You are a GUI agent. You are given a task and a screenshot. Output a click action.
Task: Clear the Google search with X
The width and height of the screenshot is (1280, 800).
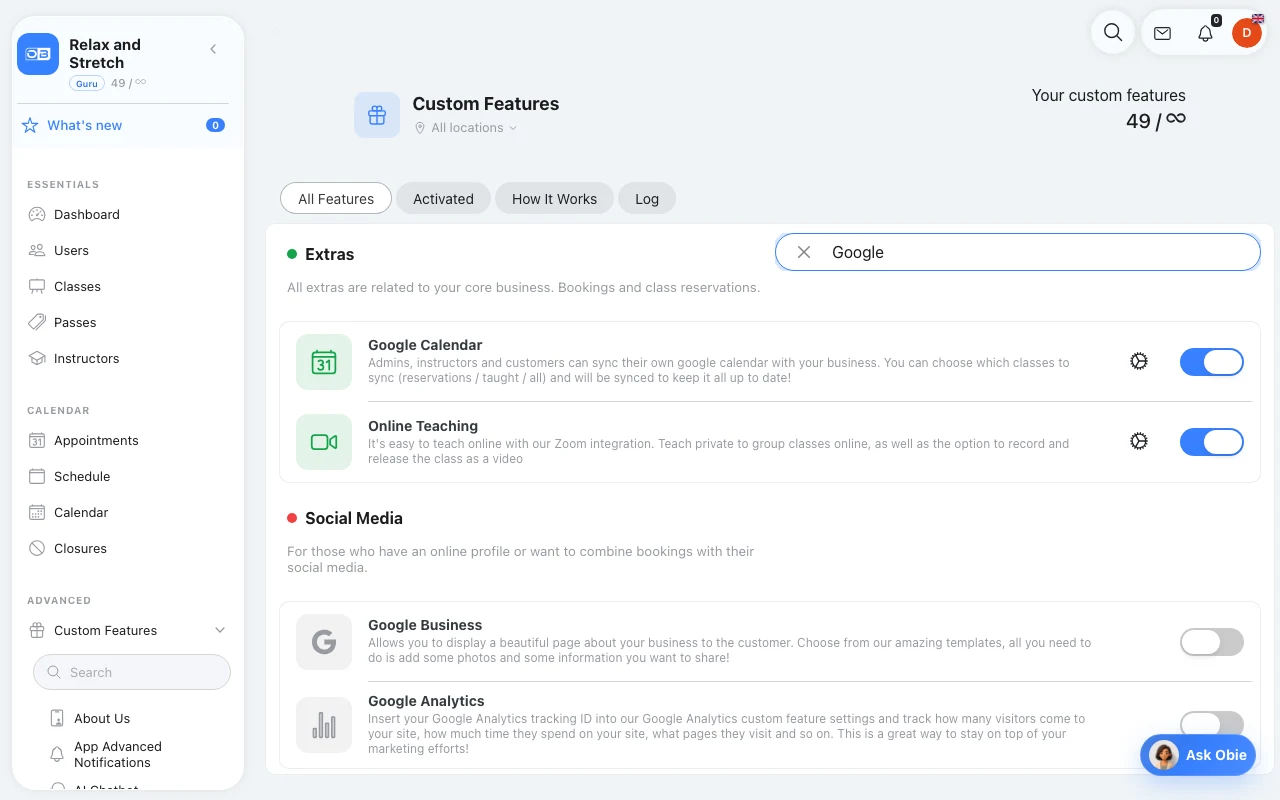804,252
